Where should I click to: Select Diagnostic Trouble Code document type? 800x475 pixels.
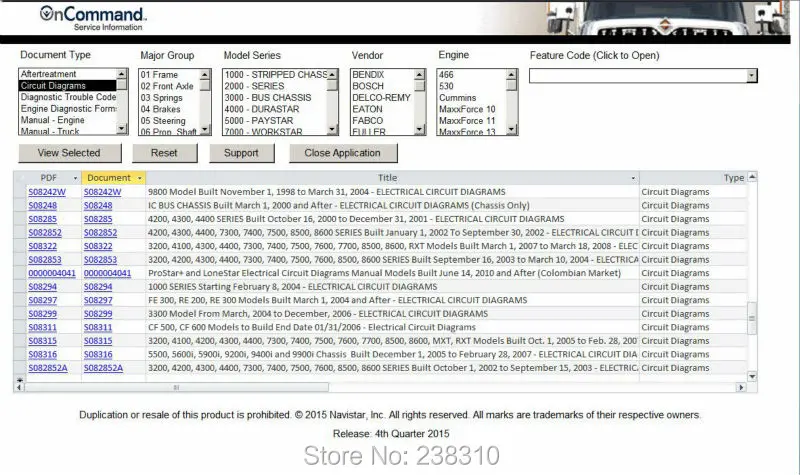tap(68, 97)
